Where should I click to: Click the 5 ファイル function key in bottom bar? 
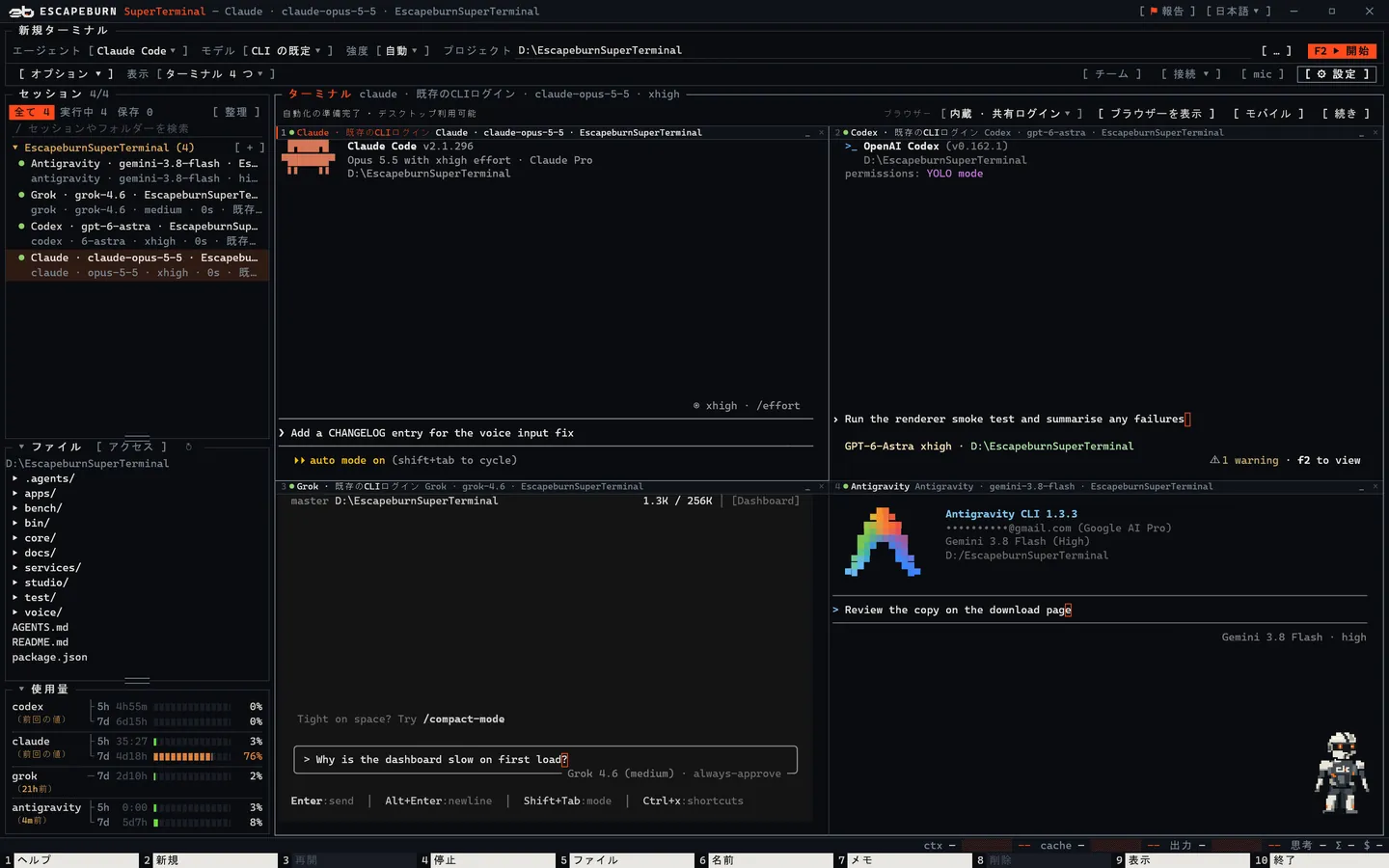(625, 860)
